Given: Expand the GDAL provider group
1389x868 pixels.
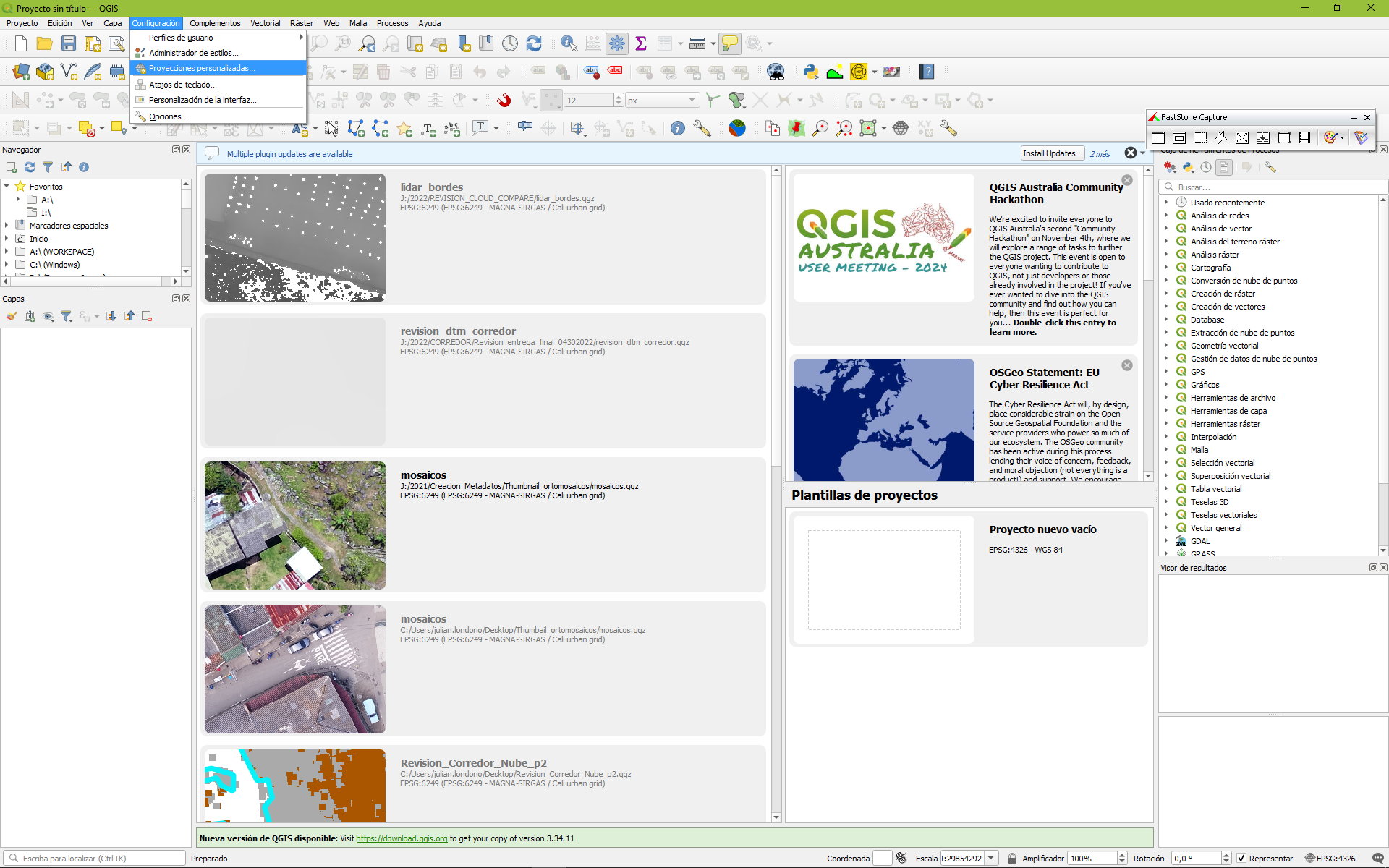Looking at the screenshot, I should pos(1166,540).
